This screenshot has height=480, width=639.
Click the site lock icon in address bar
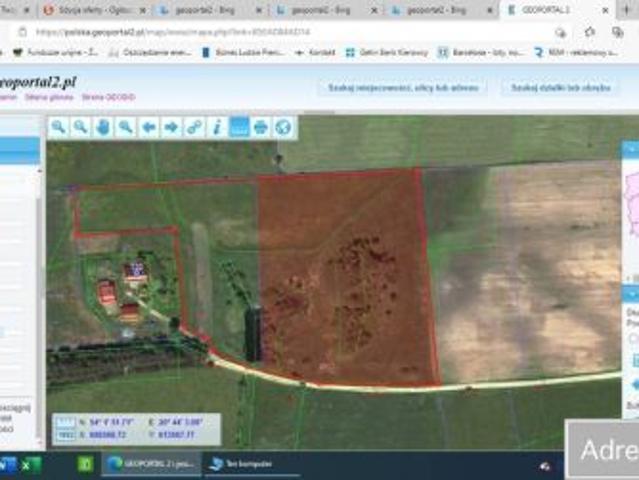(x=23, y=32)
